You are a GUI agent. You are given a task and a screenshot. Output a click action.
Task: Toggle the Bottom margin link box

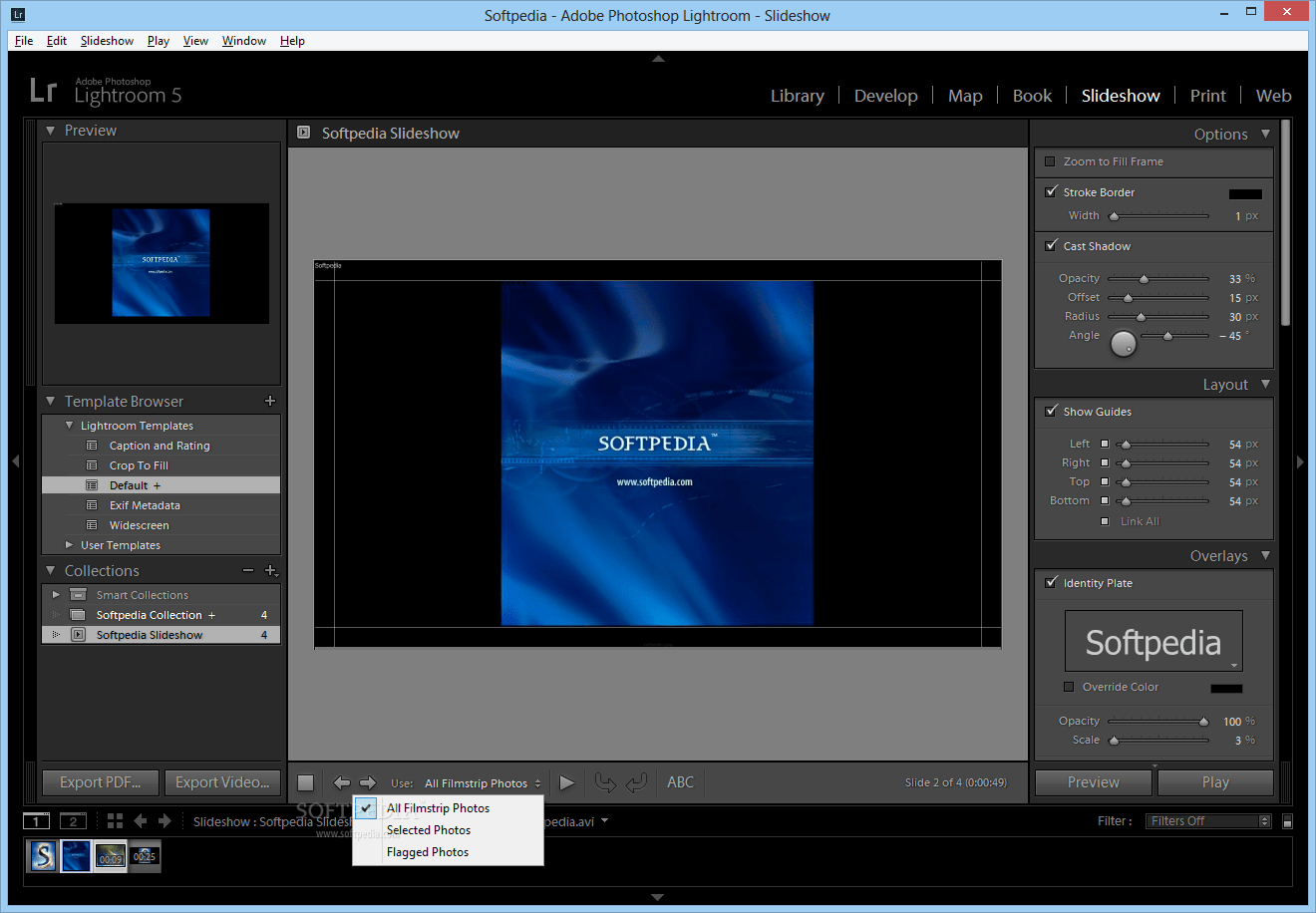pyautogui.click(x=1105, y=500)
